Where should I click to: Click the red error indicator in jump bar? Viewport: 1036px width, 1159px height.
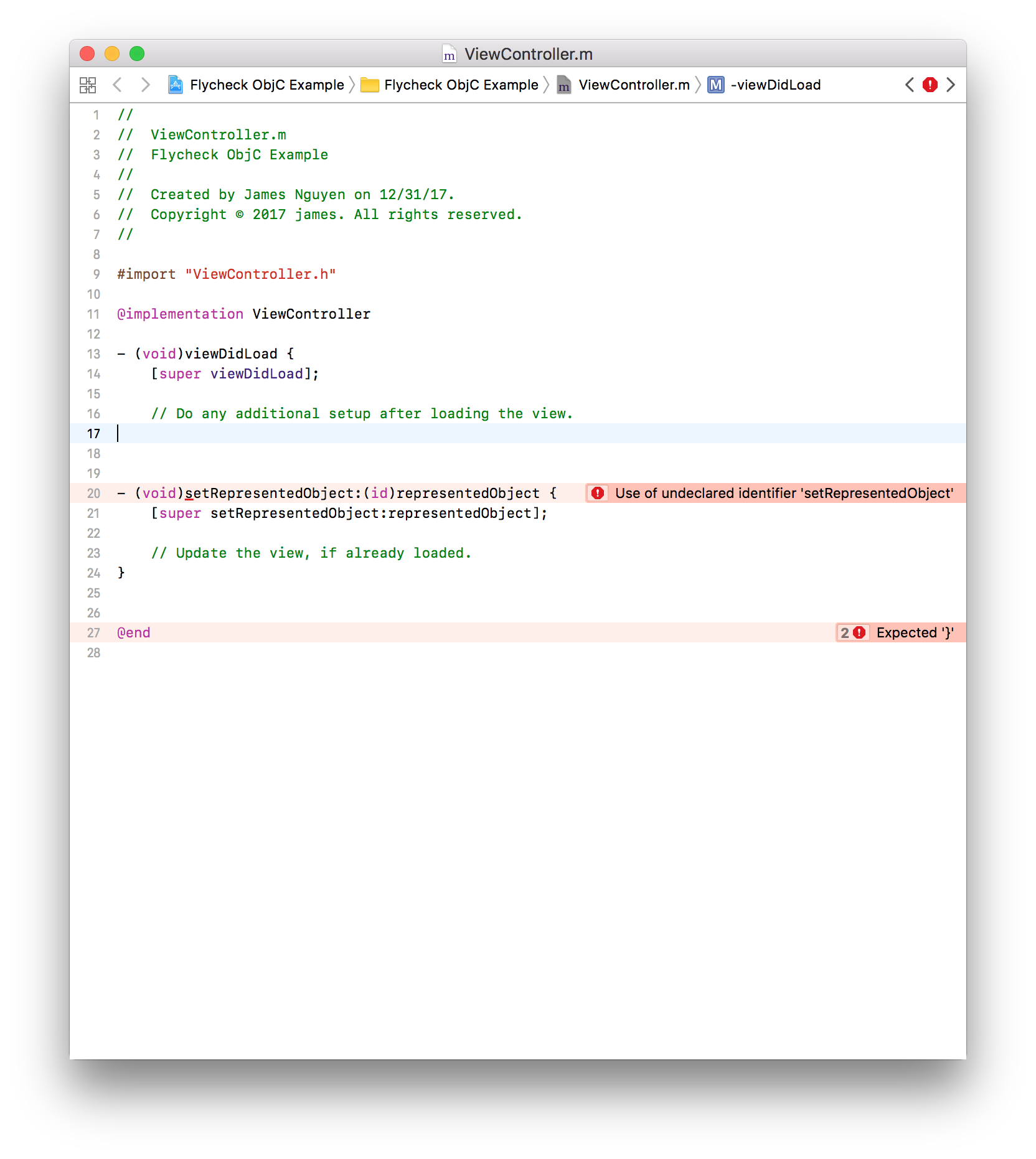click(930, 85)
